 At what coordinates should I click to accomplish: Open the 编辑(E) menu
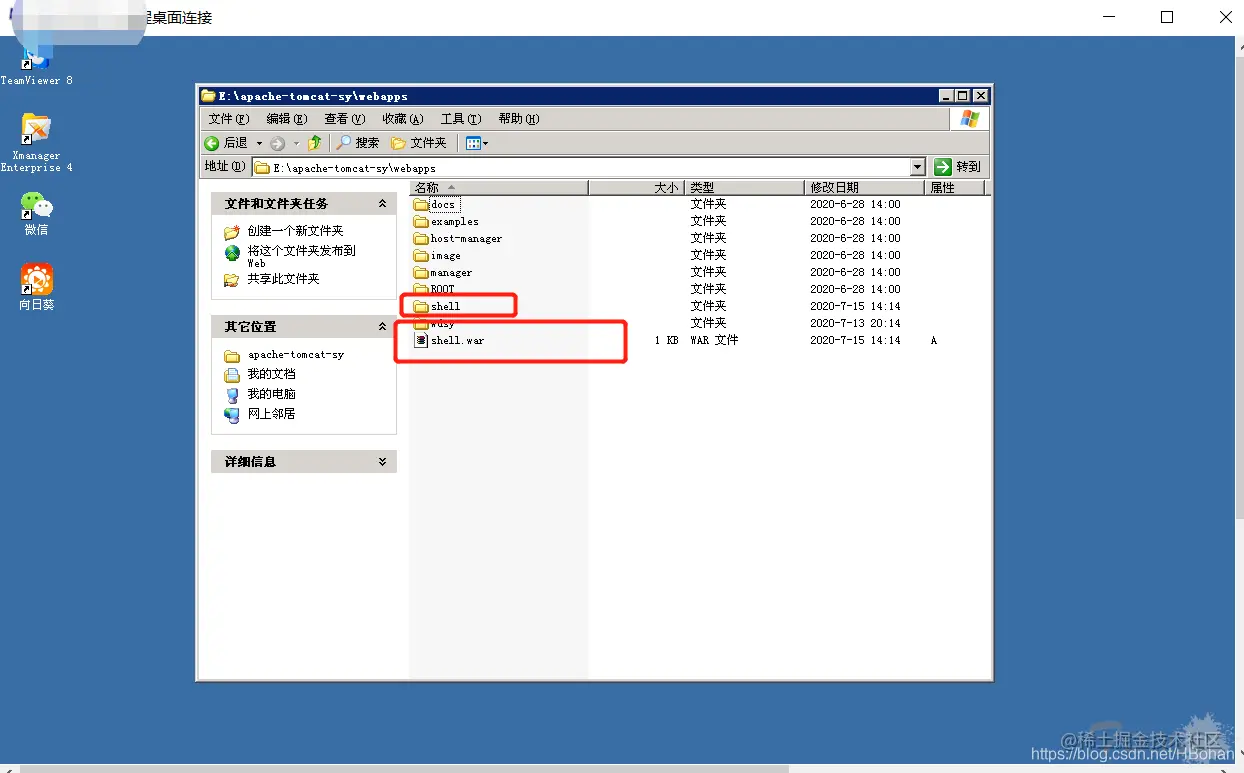coord(287,119)
